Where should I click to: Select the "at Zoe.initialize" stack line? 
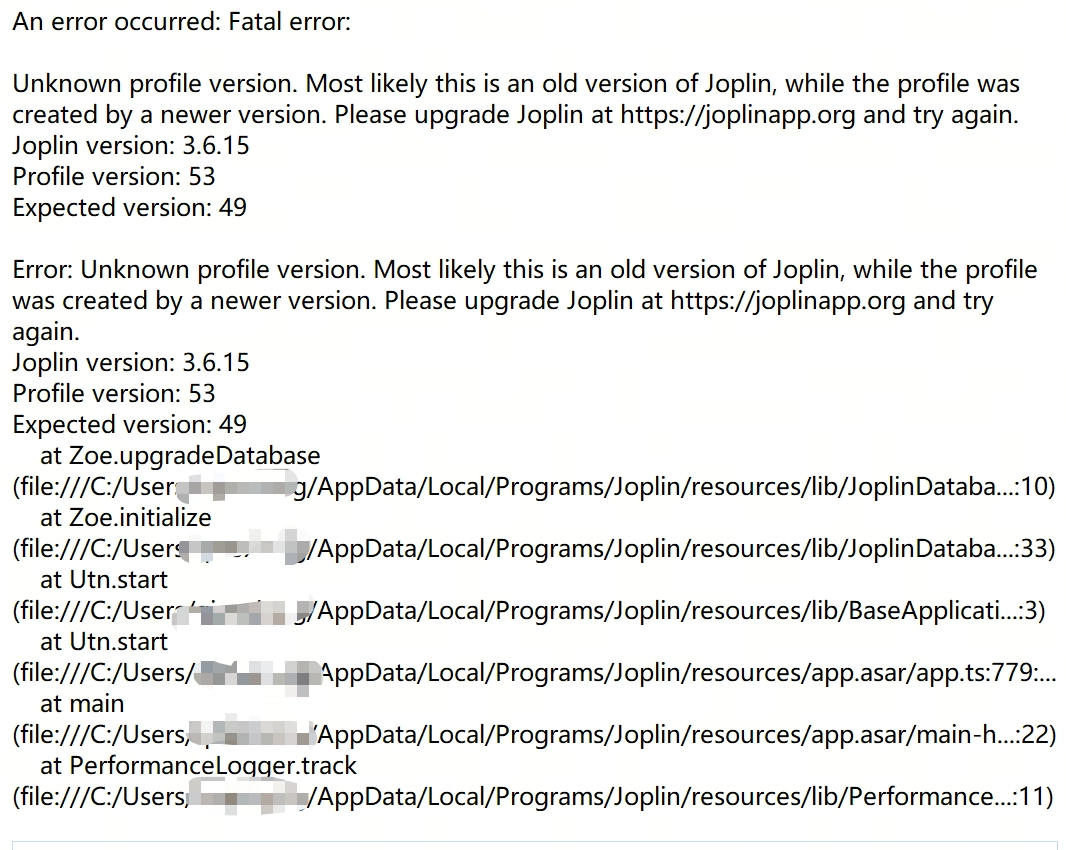126,517
